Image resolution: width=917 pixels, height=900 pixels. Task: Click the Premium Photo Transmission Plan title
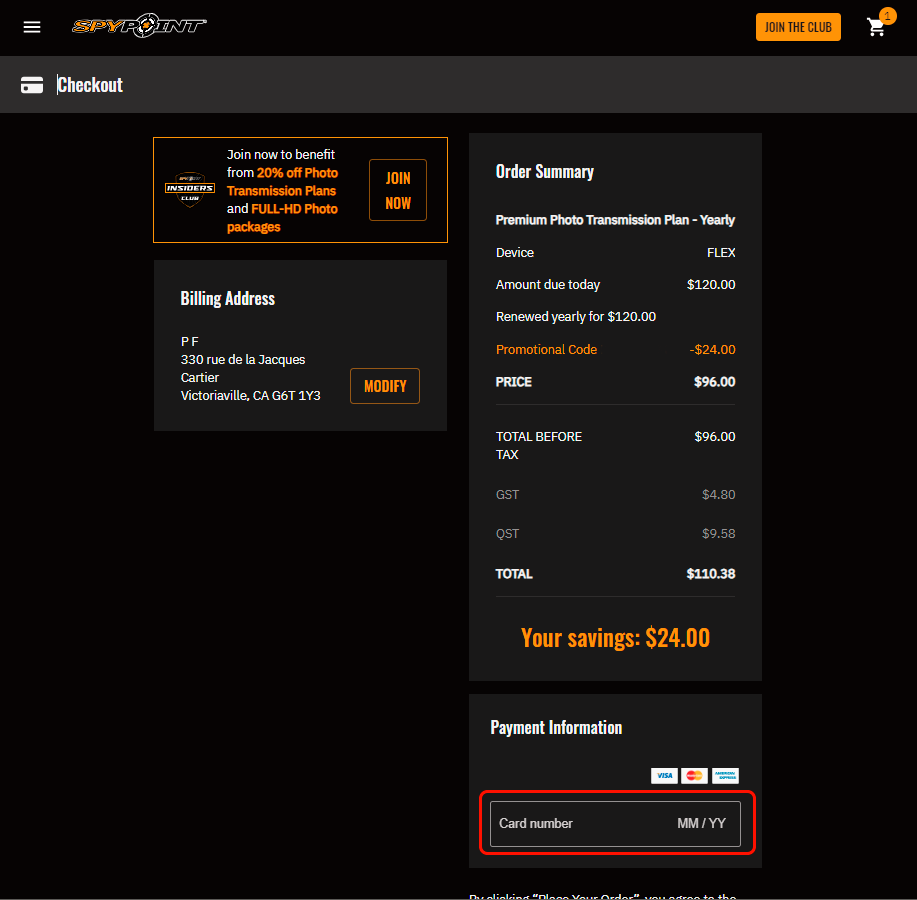(615, 220)
